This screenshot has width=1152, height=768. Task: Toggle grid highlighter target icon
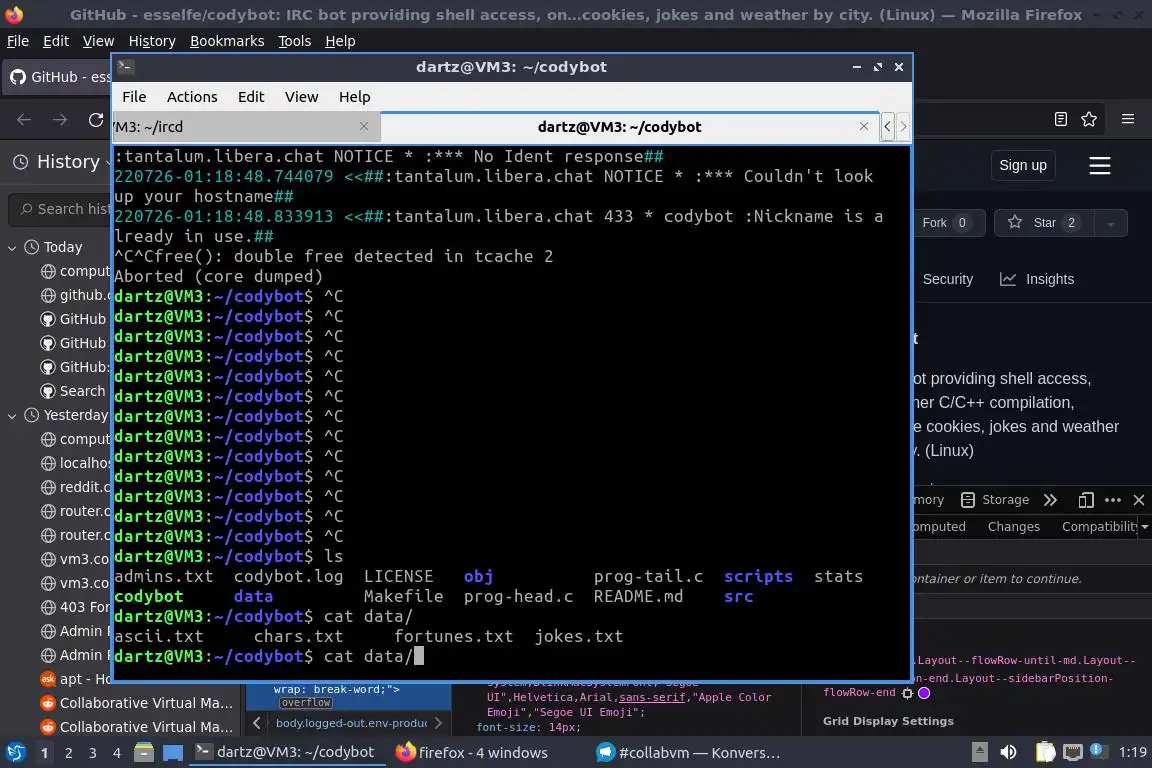tap(907, 693)
